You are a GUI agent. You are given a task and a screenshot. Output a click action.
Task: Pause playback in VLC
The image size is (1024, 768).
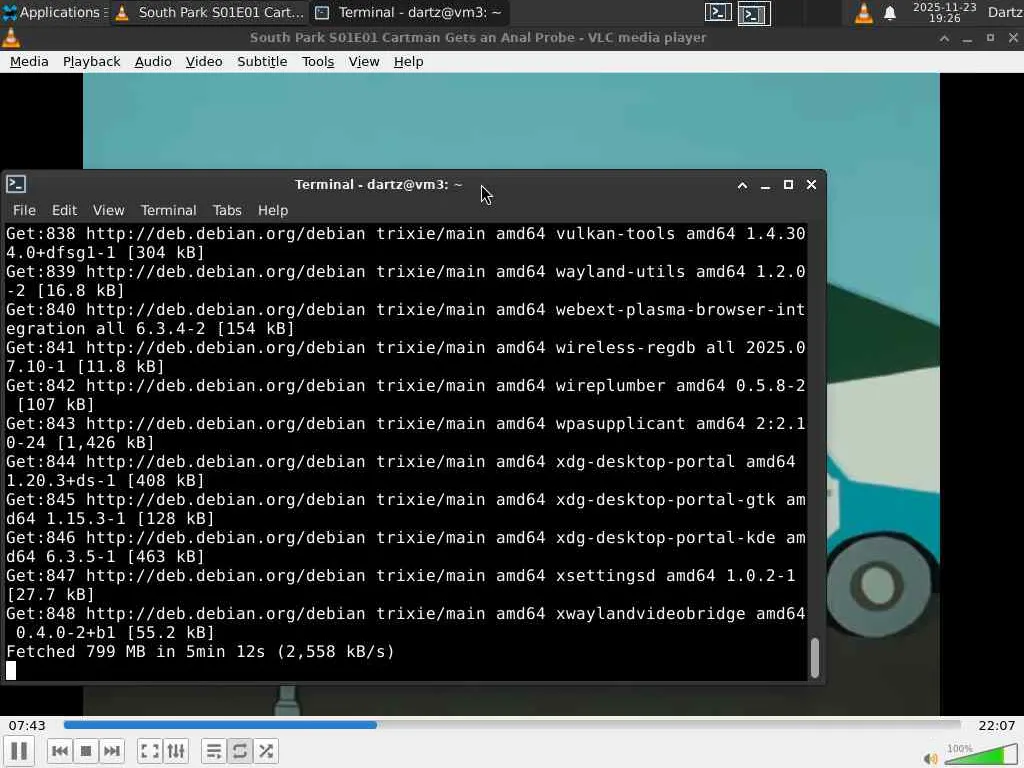point(19,751)
